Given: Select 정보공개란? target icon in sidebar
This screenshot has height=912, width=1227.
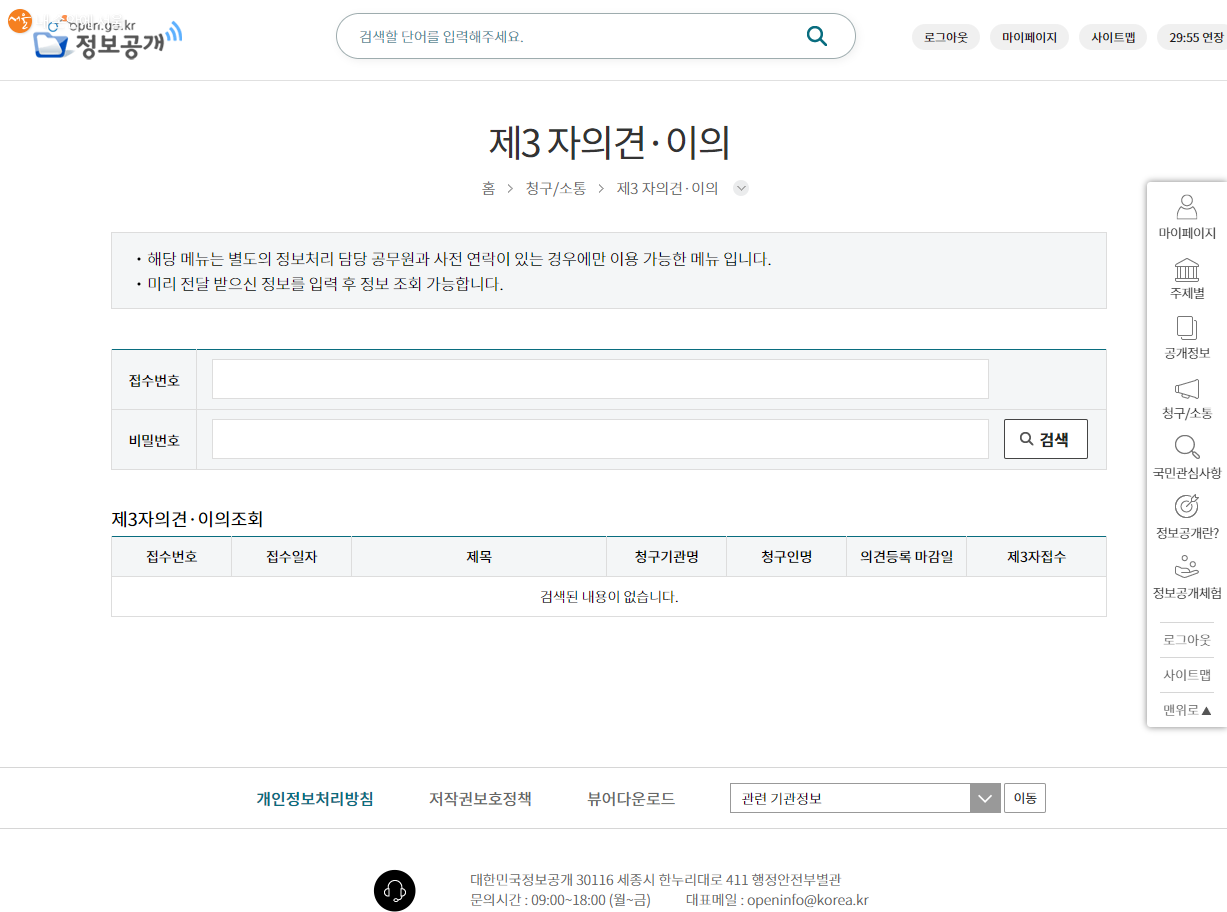Looking at the screenshot, I should click(1187, 507).
